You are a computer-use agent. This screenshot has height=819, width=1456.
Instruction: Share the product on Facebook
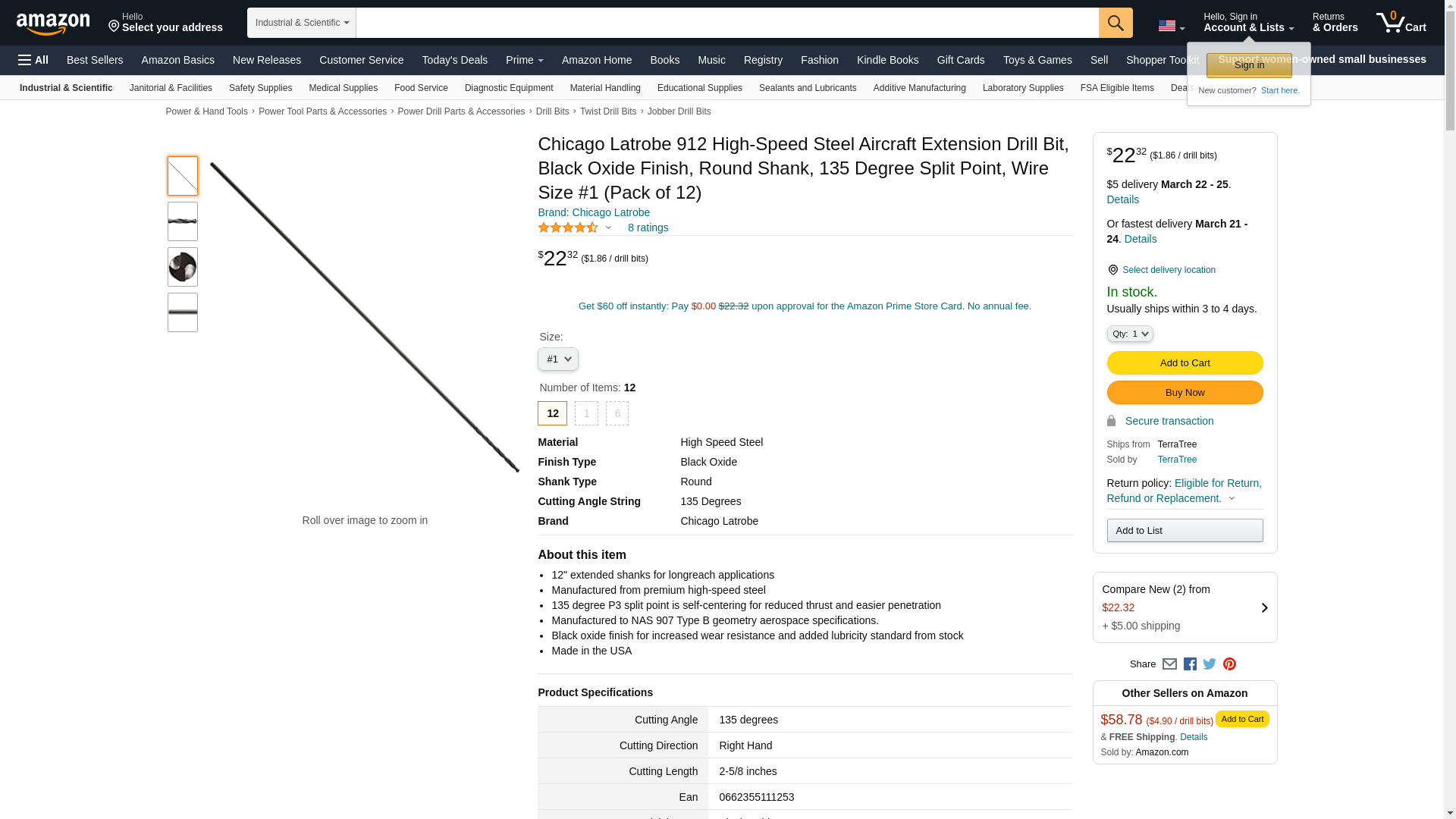[x=1190, y=664]
